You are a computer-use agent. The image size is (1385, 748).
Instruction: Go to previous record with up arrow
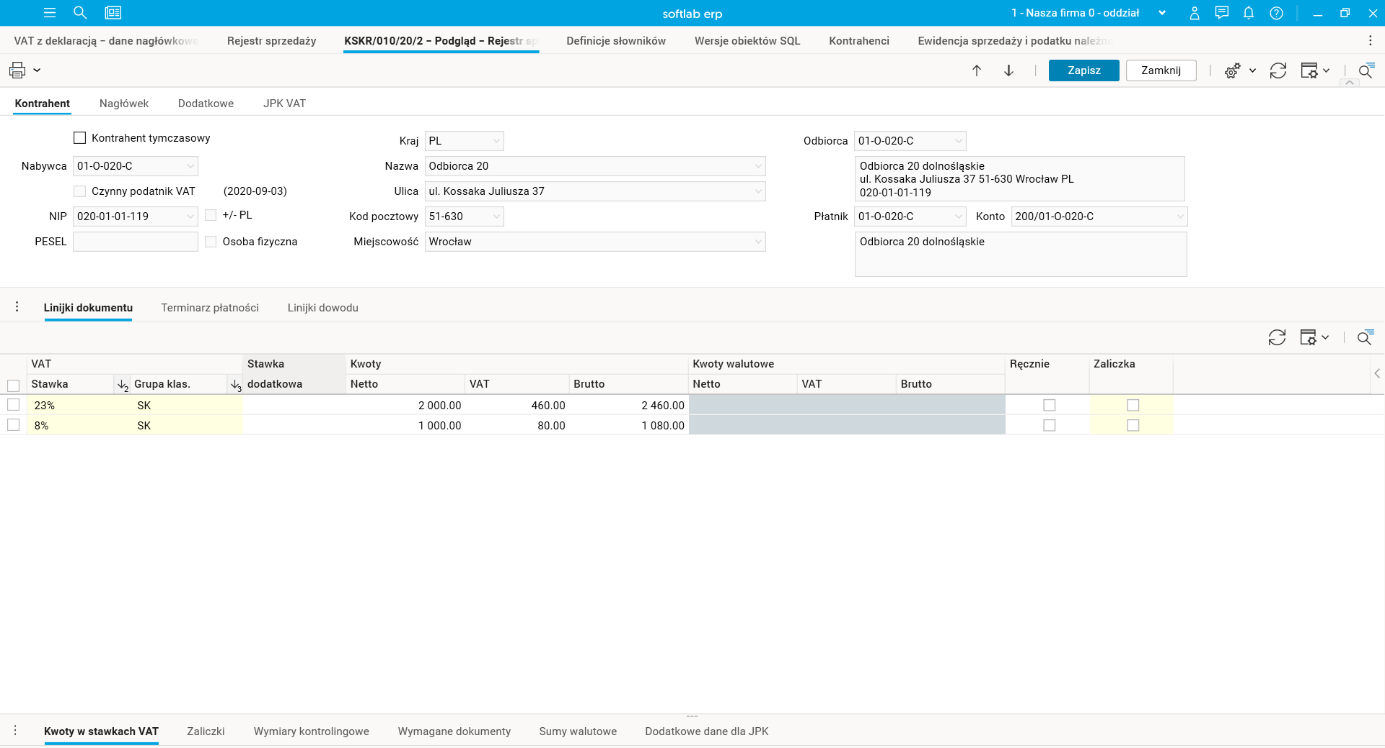[977, 70]
